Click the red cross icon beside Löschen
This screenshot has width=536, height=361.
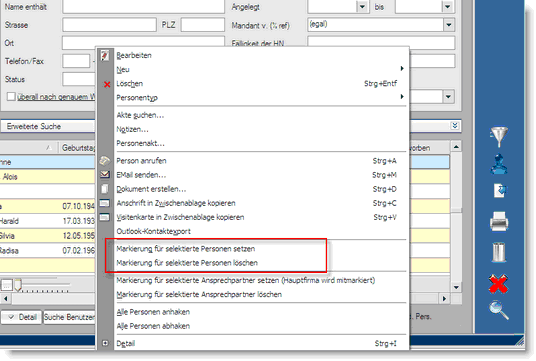coord(107,84)
